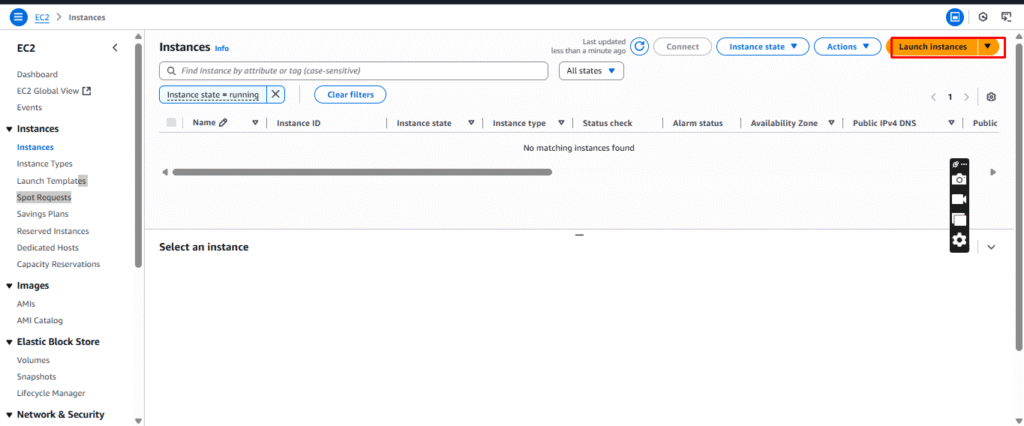Click the capture tool camera icon

coord(959,180)
